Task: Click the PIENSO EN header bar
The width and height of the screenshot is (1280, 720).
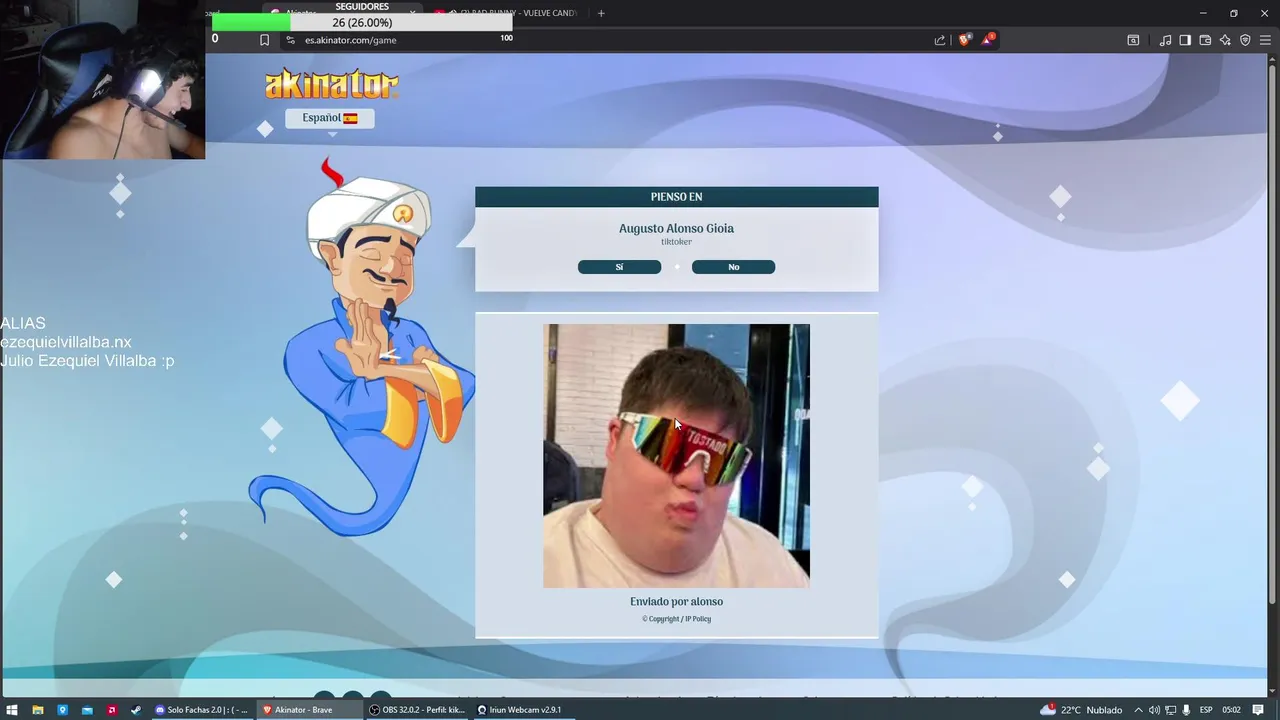Action: click(677, 197)
